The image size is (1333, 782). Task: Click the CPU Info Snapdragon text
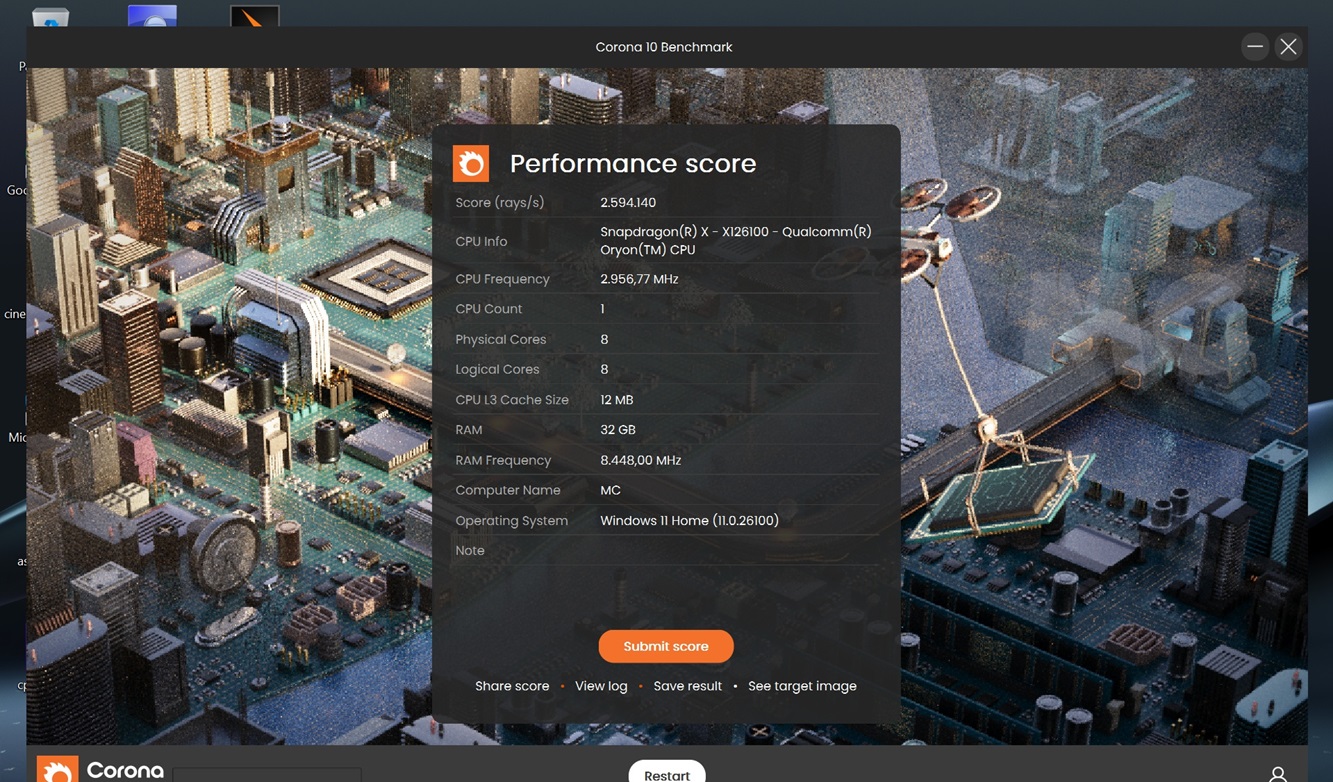735,241
